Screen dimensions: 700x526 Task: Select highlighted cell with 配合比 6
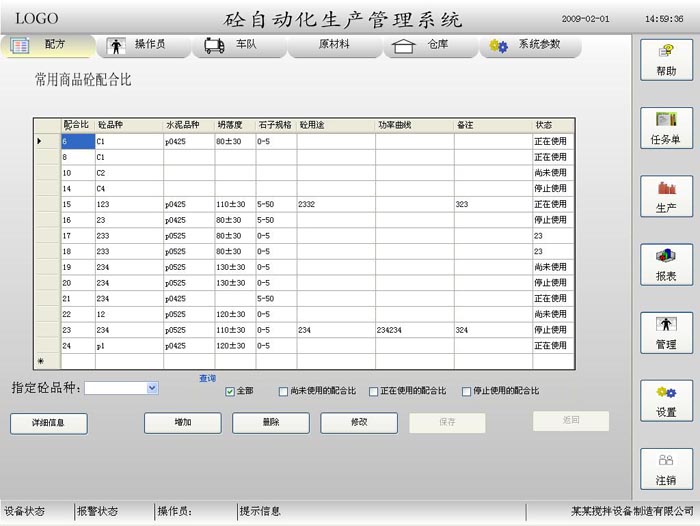click(78, 141)
